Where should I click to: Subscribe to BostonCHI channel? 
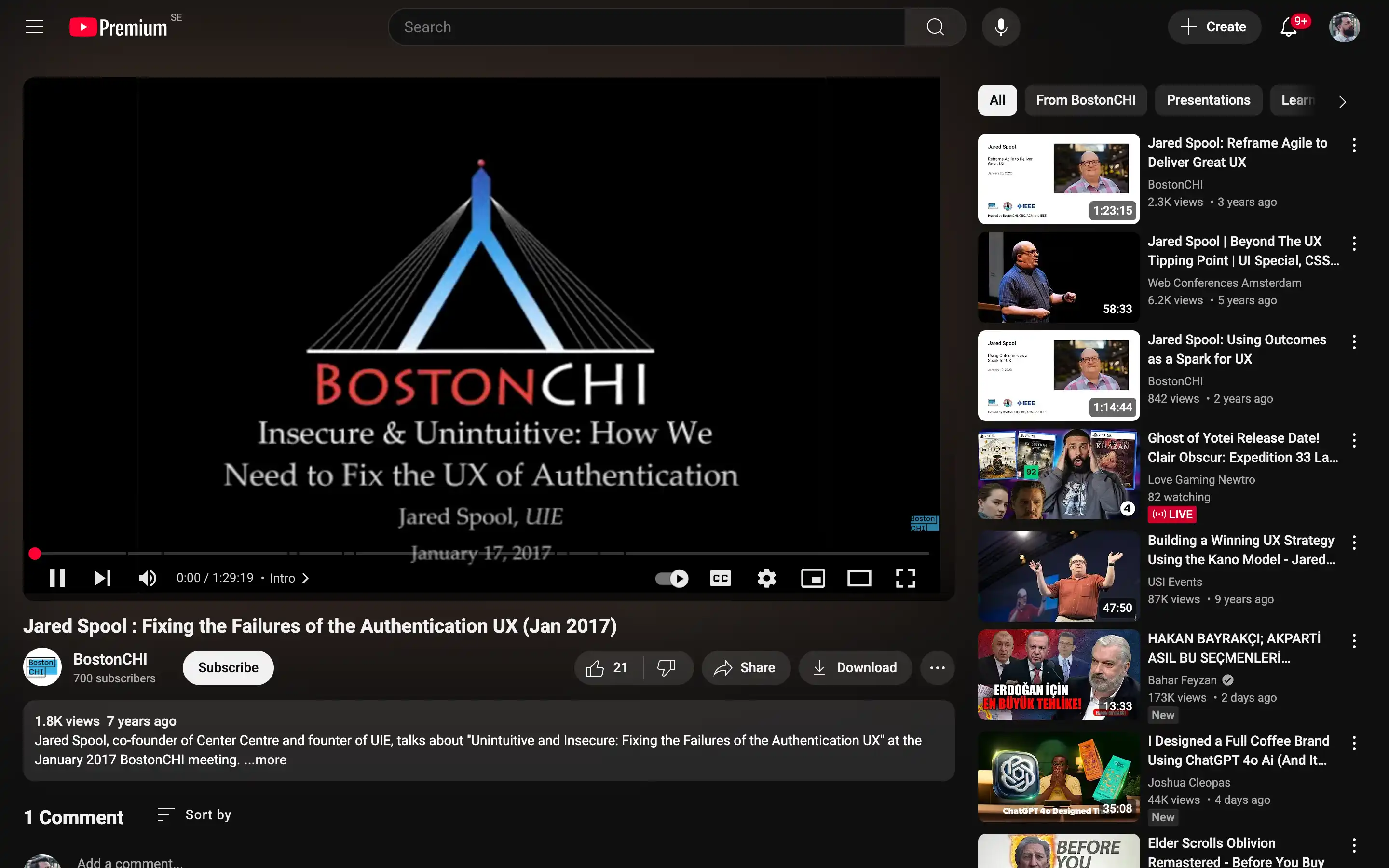click(x=228, y=668)
